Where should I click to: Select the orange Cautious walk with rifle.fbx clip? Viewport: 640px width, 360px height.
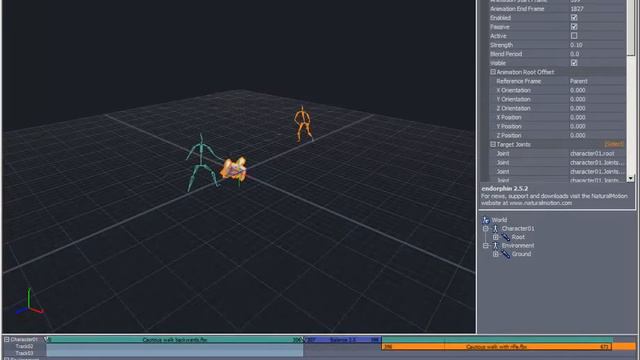tap(496, 347)
